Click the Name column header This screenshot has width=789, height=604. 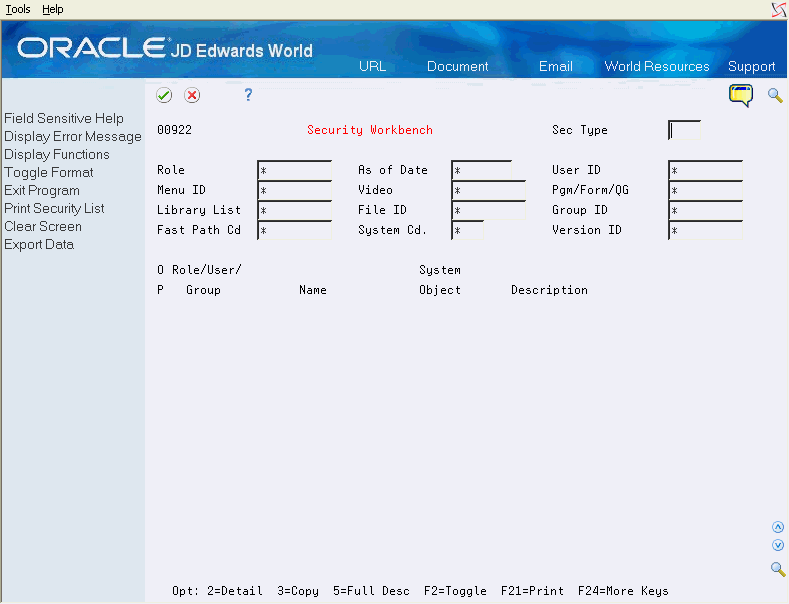coord(312,290)
